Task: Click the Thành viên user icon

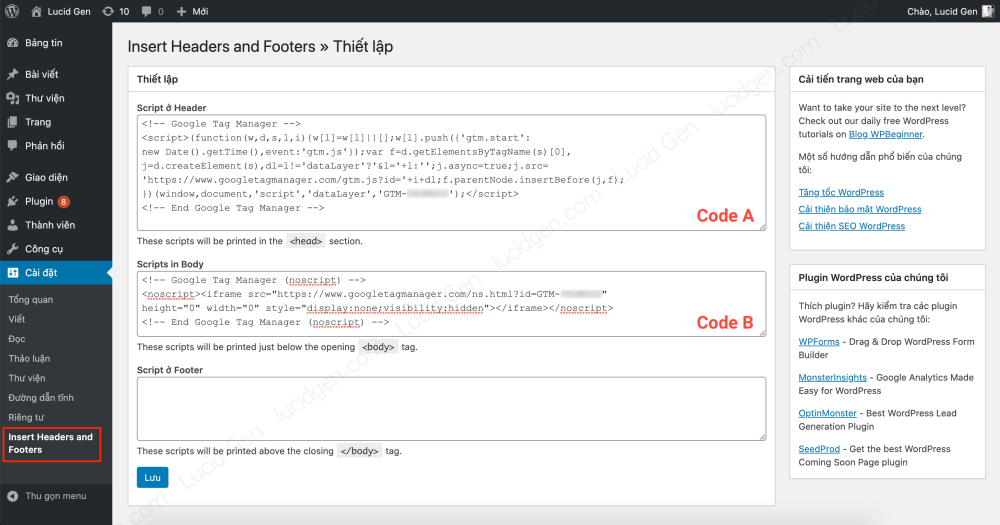Action: pyautogui.click(x=13, y=225)
